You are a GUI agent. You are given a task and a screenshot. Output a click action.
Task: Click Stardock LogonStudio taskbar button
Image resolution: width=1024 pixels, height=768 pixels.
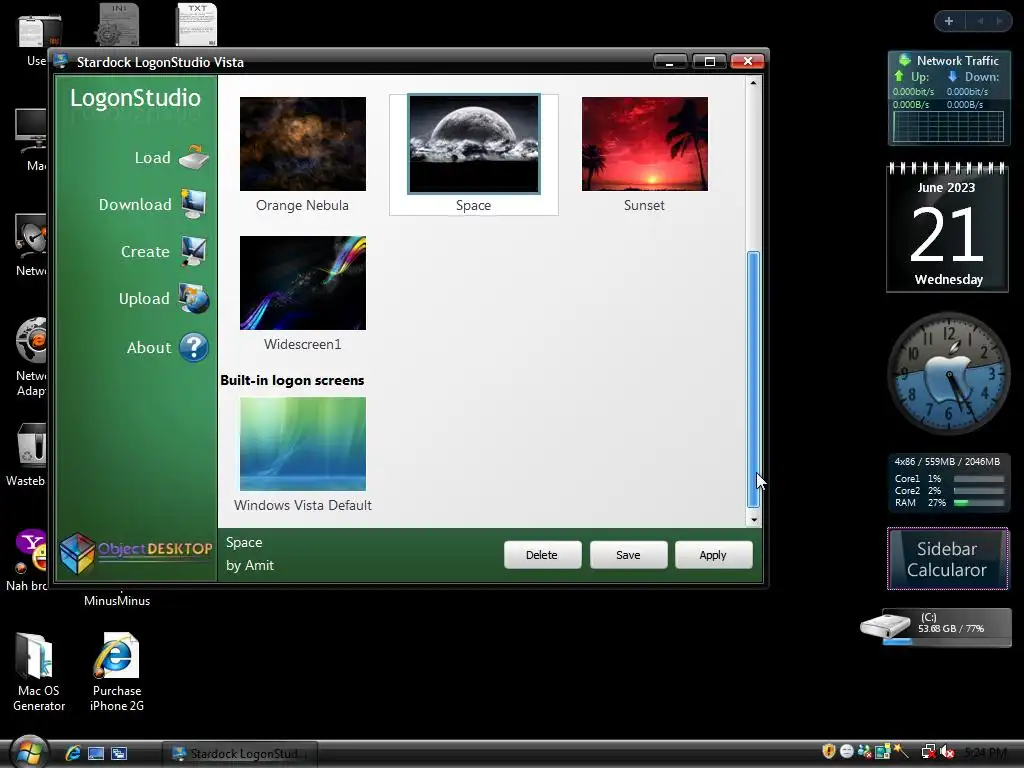[x=239, y=754]
